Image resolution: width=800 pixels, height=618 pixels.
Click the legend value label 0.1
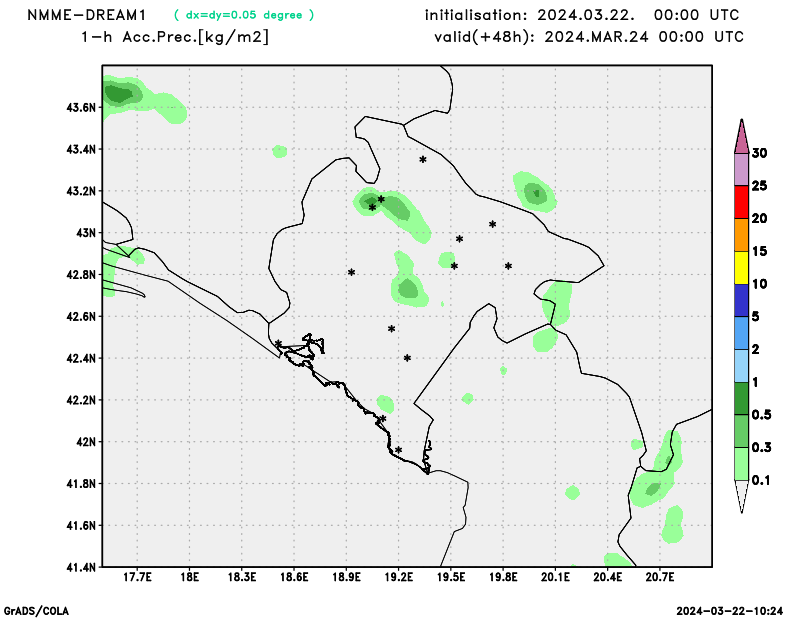[761, 480]
